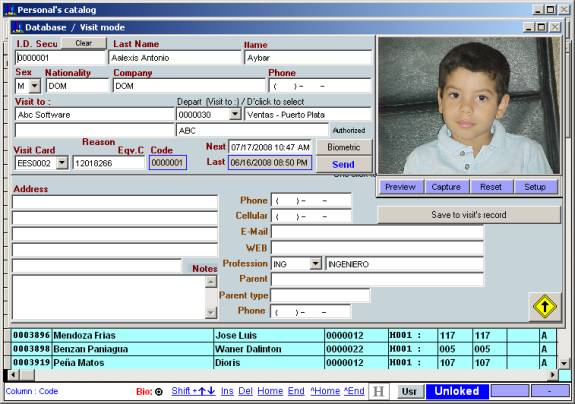Click the table horizontal scrollbar left arrow
Viewport: 575px width, 404px height.
click(13, 375)
